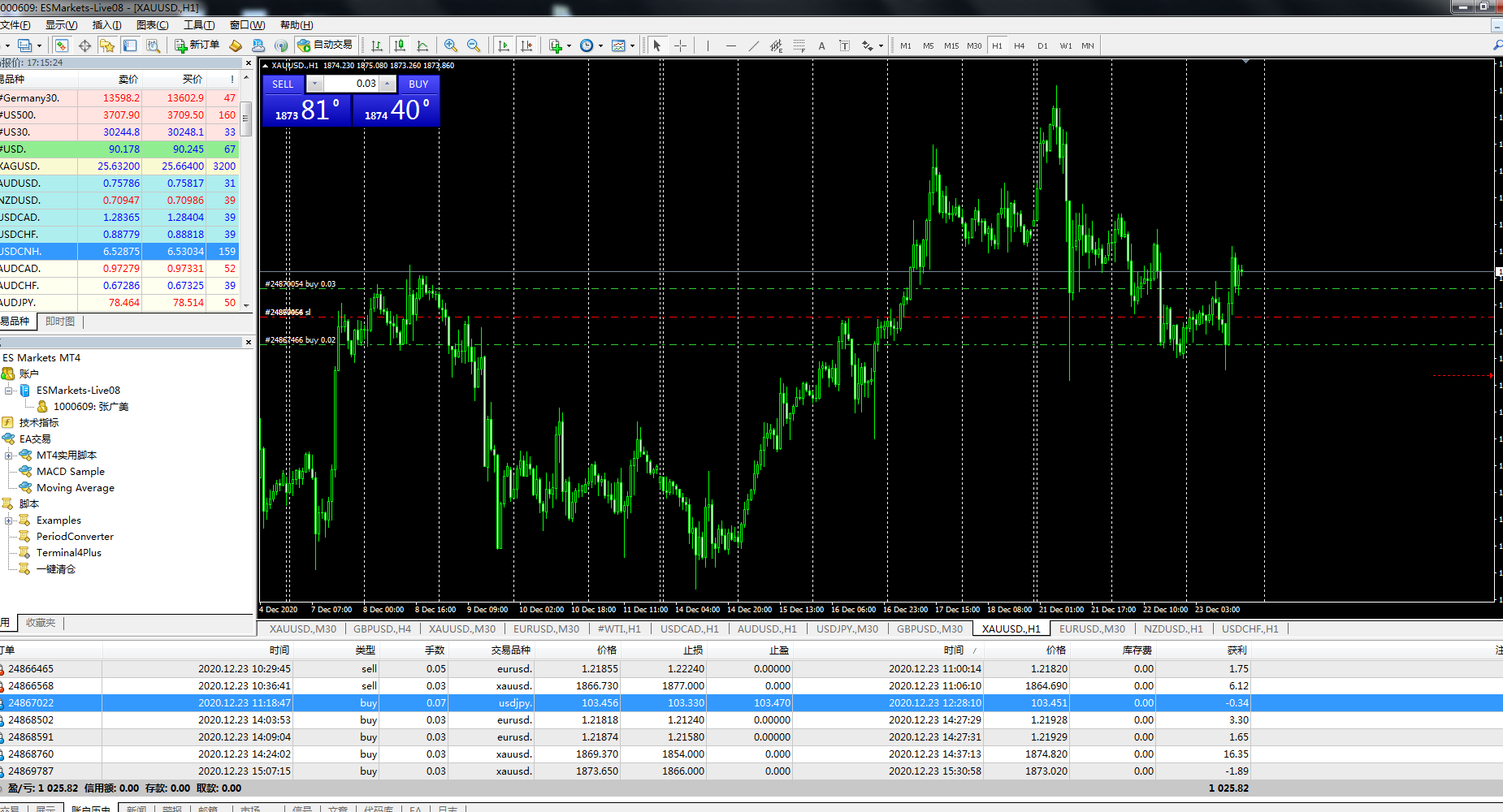Switch timeframe to H4

click(x=1019, y=45)
